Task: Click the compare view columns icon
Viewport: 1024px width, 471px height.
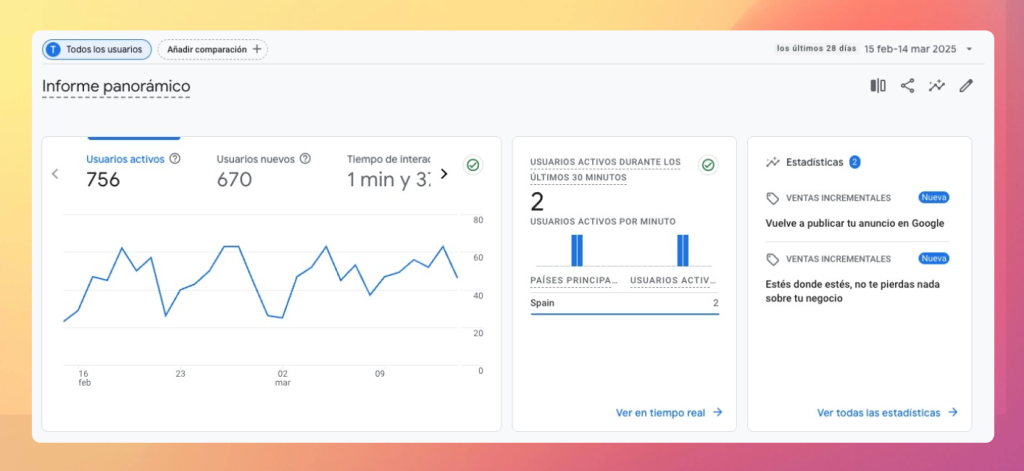Action: click(x=878, y=86)
